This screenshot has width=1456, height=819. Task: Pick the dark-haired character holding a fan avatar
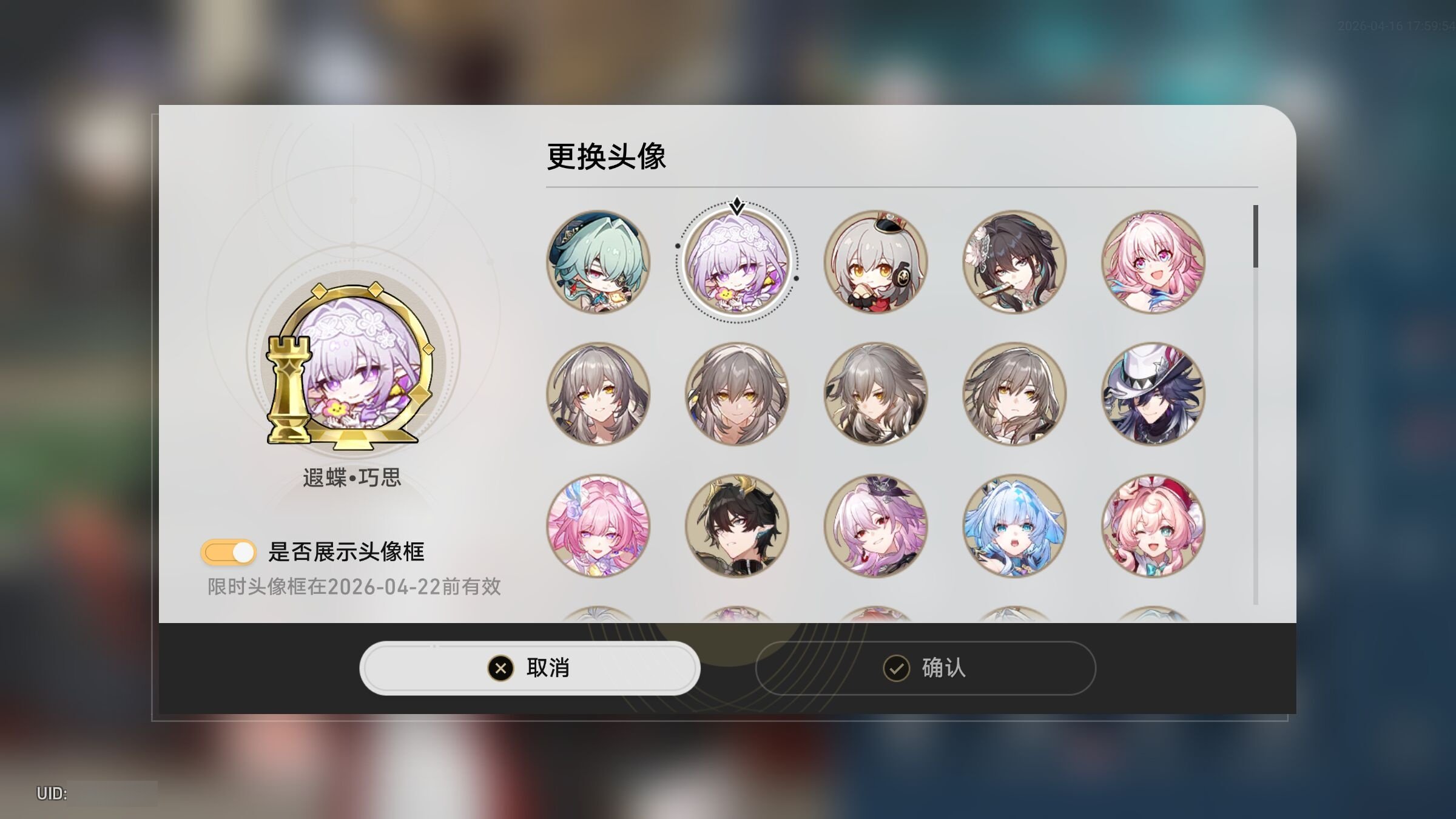(x=1014, y=262)
